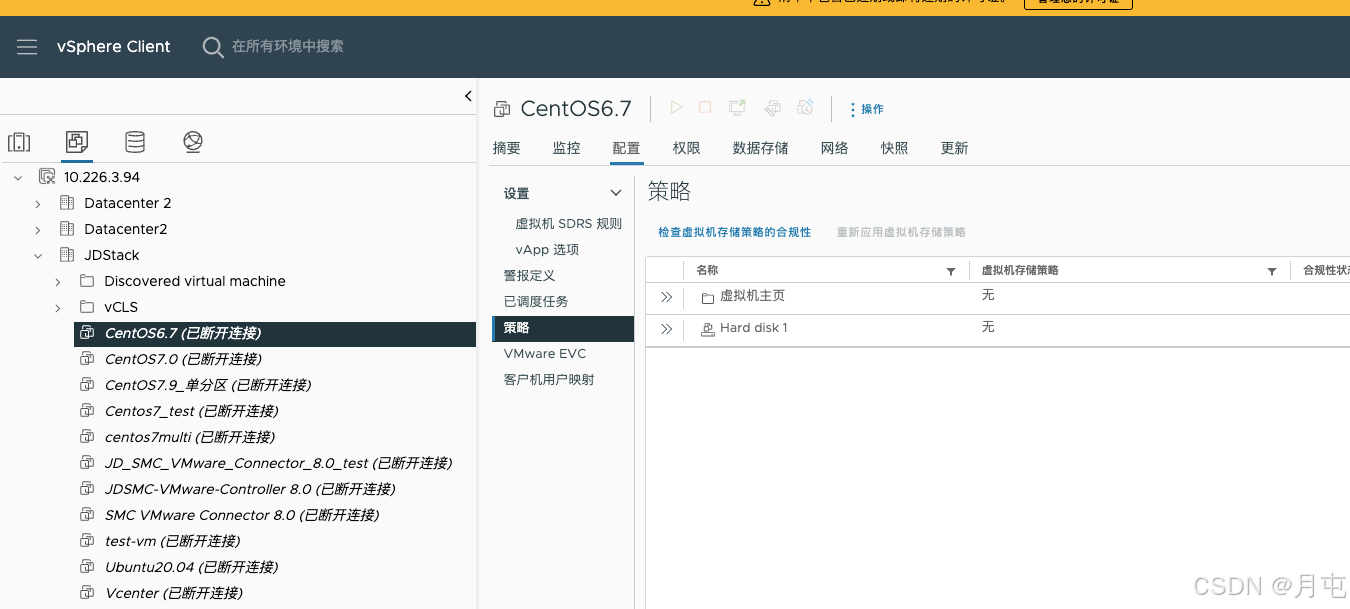1350x609 pixels.
Task: Collapse the 10.226.3.94 tree node
Action: pos(18,177)
